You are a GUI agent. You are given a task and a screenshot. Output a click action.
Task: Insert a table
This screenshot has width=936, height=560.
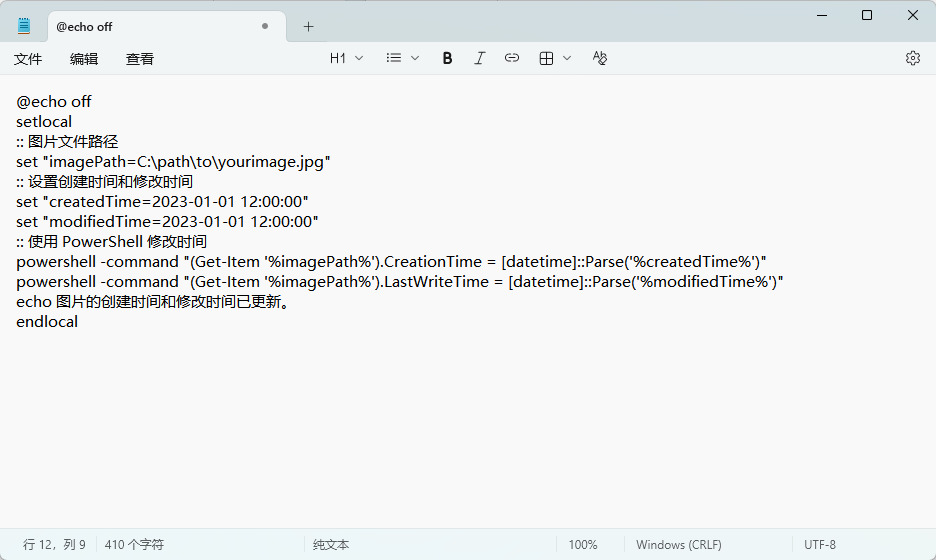pos(546,58)
